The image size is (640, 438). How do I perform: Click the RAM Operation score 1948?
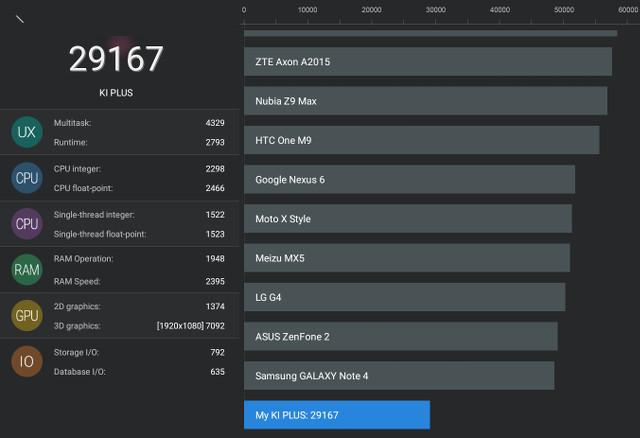[x=215, y=258]
